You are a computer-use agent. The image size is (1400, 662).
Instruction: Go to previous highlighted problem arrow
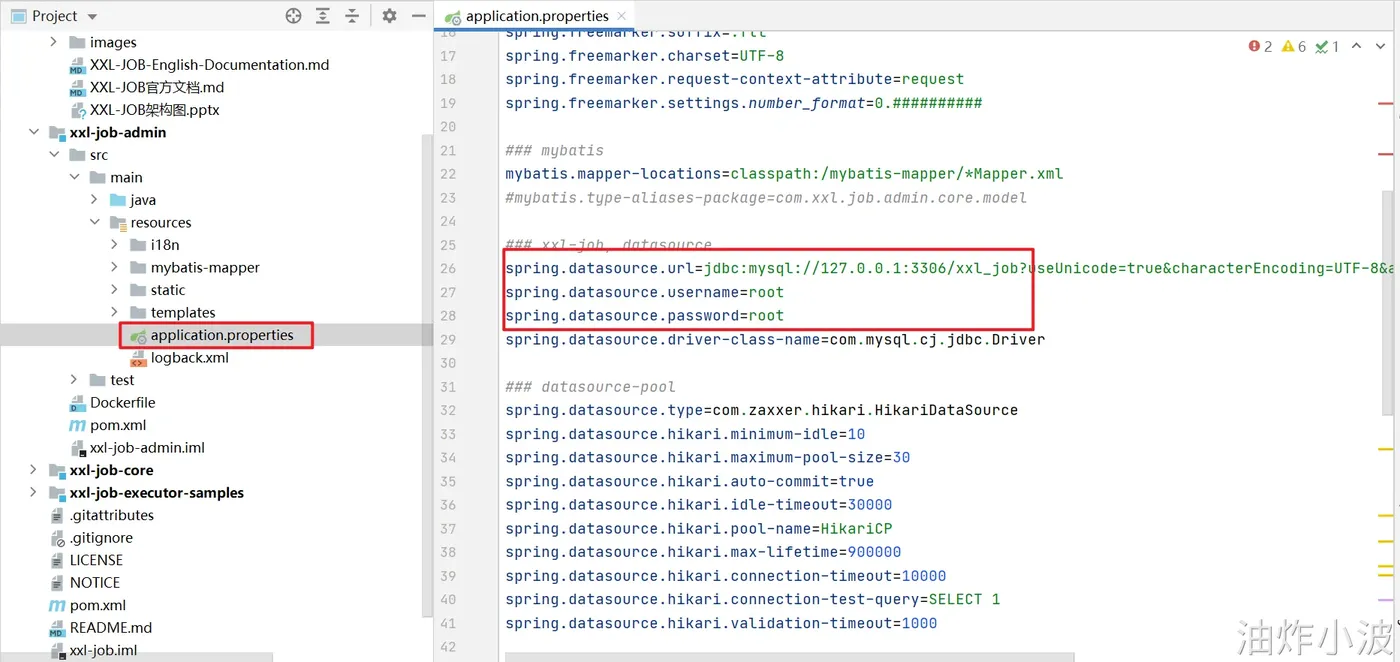[x=1357, y=46]
